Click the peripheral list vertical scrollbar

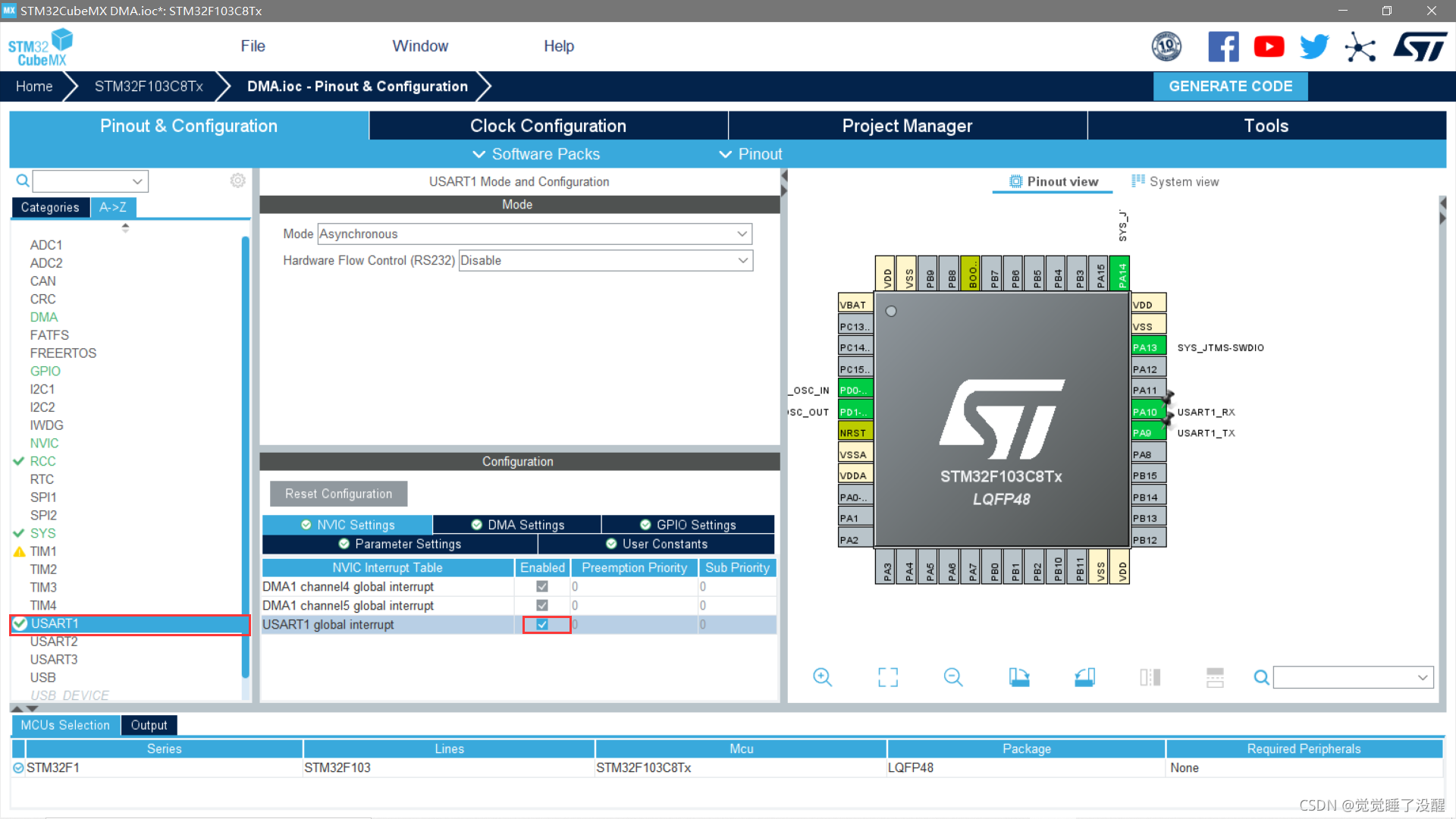point(245,455)
